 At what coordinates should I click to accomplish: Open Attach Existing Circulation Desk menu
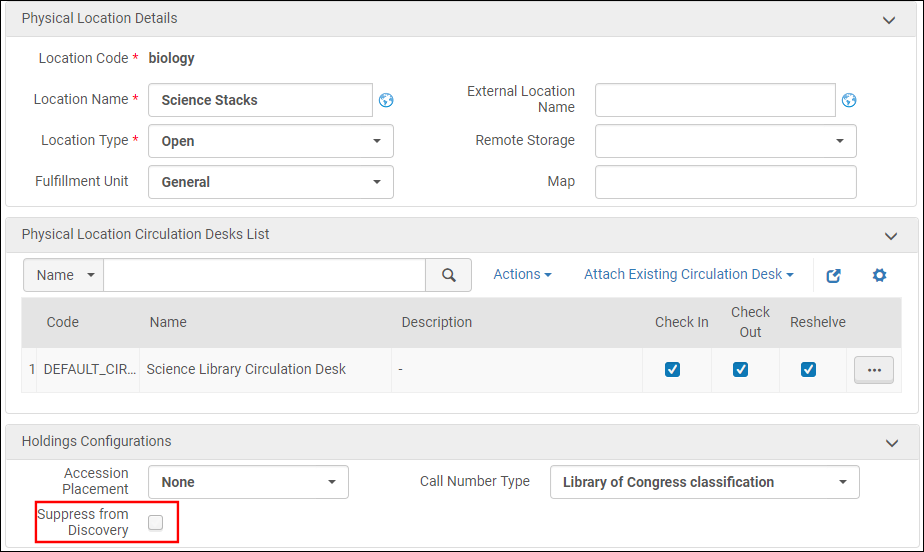(688, 274)
